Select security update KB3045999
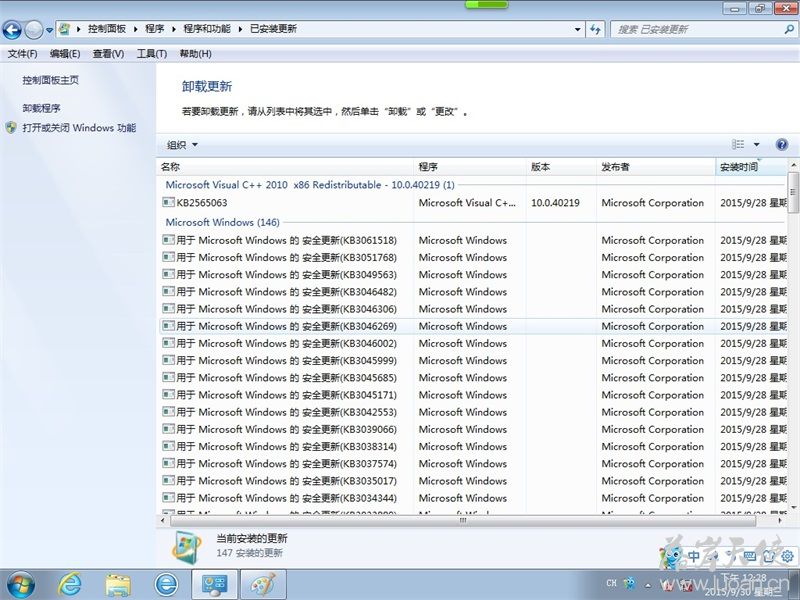The height and width of the screenshot is (600, 800). point(473,360)
